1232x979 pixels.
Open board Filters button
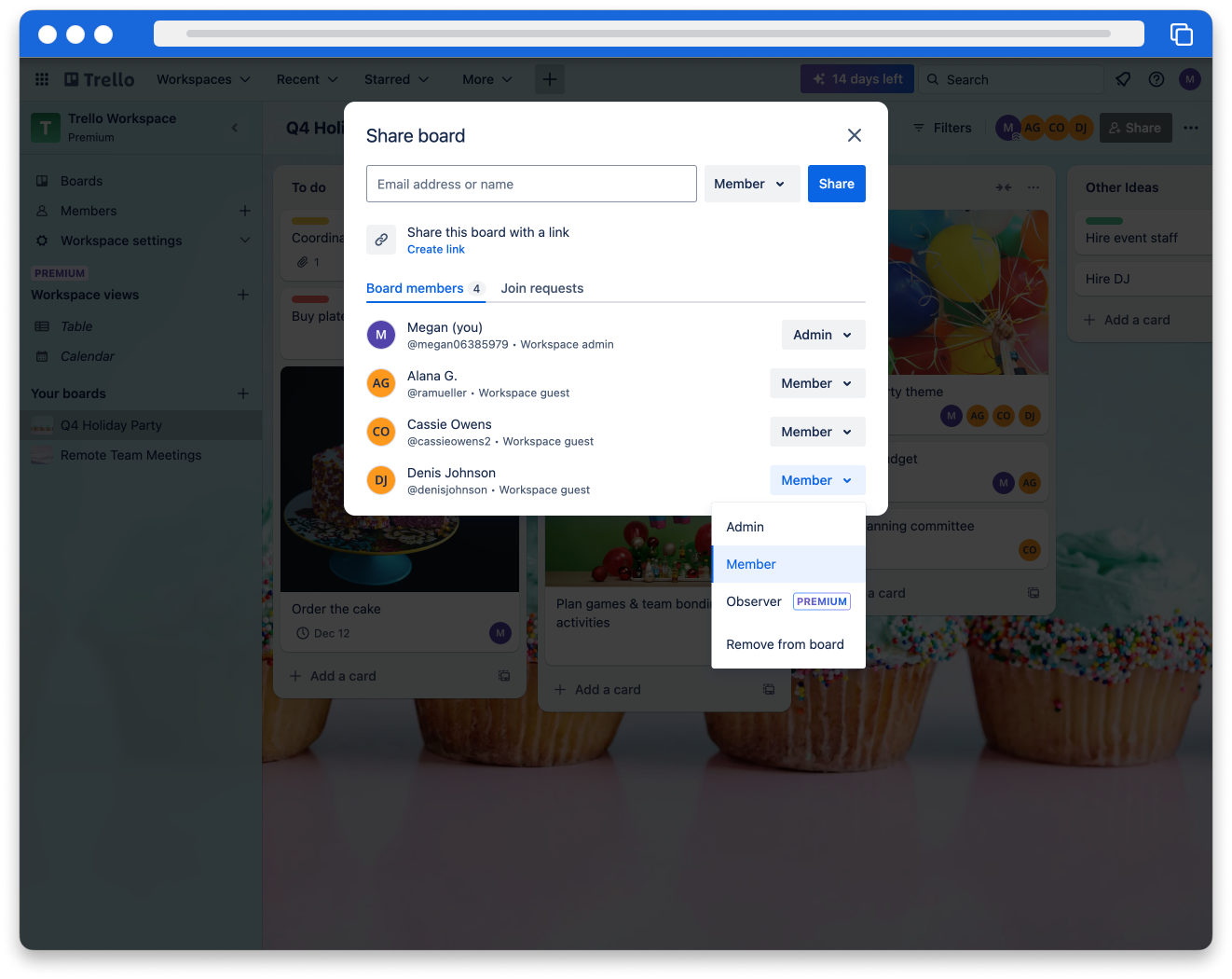tap(942, 128)
